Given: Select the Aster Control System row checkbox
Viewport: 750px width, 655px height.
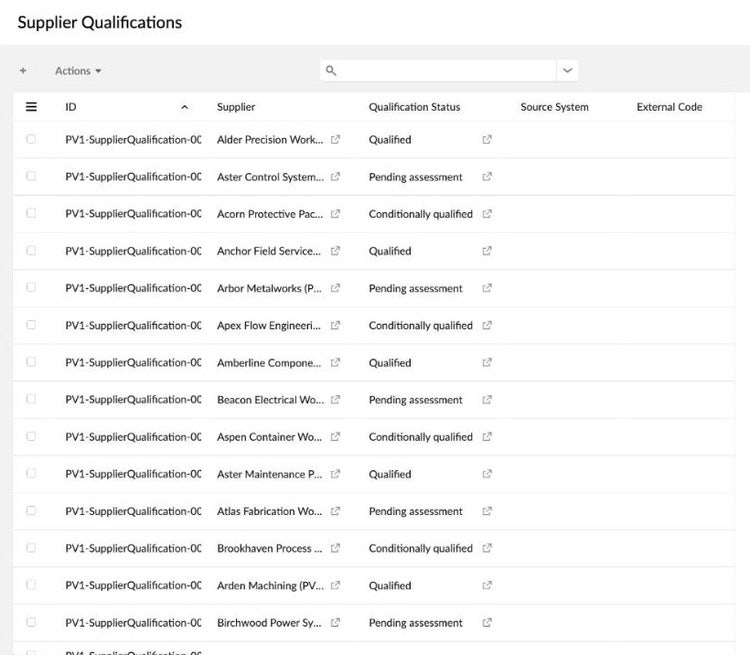Looking at the screenshot, I should [31, 176].
